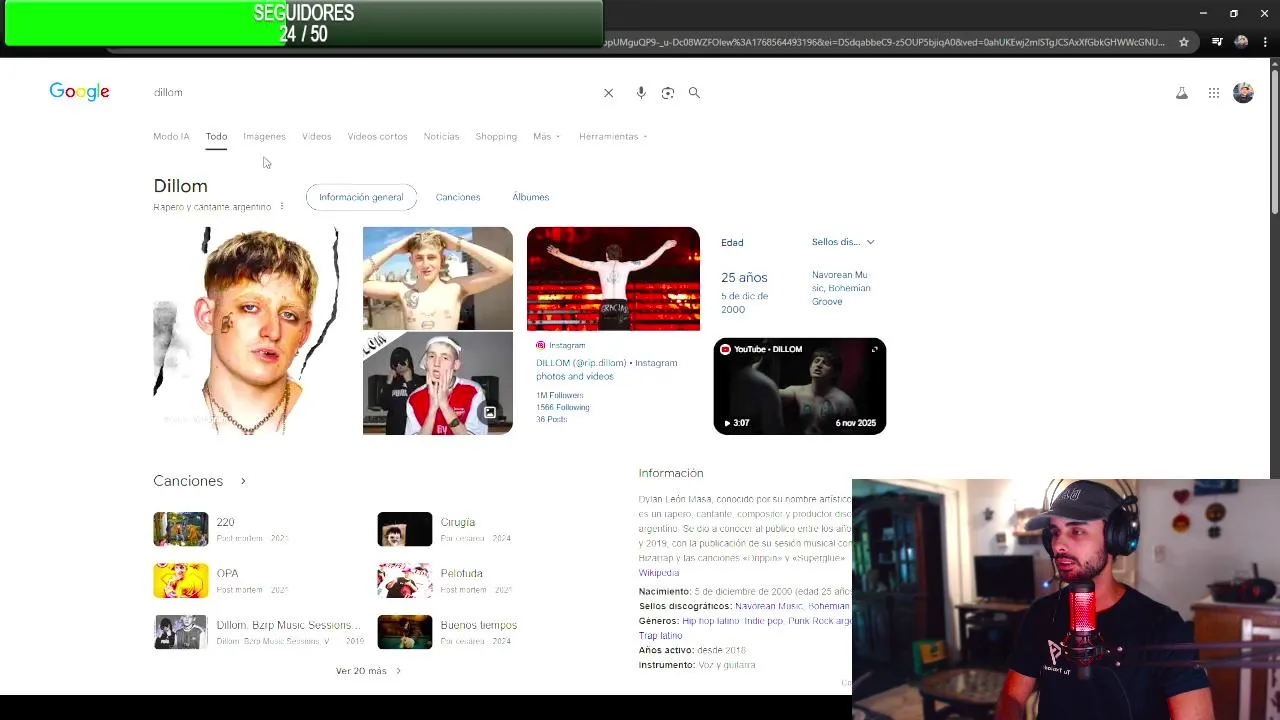Screen dimensions: 1280x720
Task: Open the Trap latino genre link
Action: point(661,635)
